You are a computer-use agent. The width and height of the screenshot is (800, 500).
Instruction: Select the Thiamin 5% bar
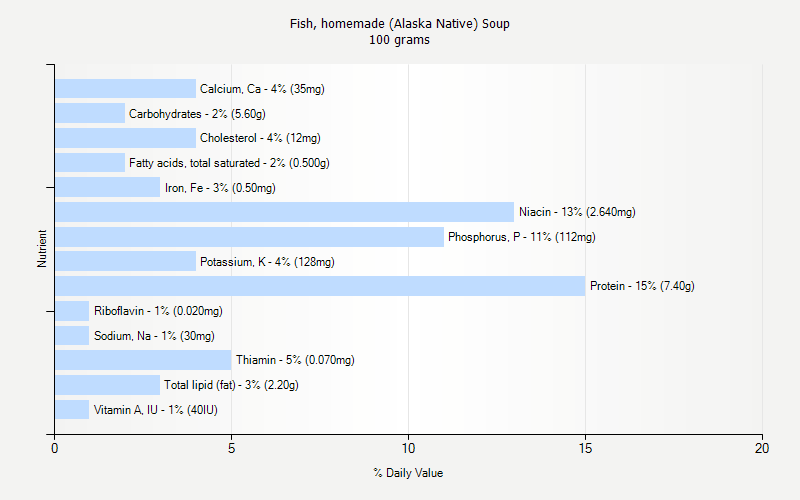pos(143,360)
